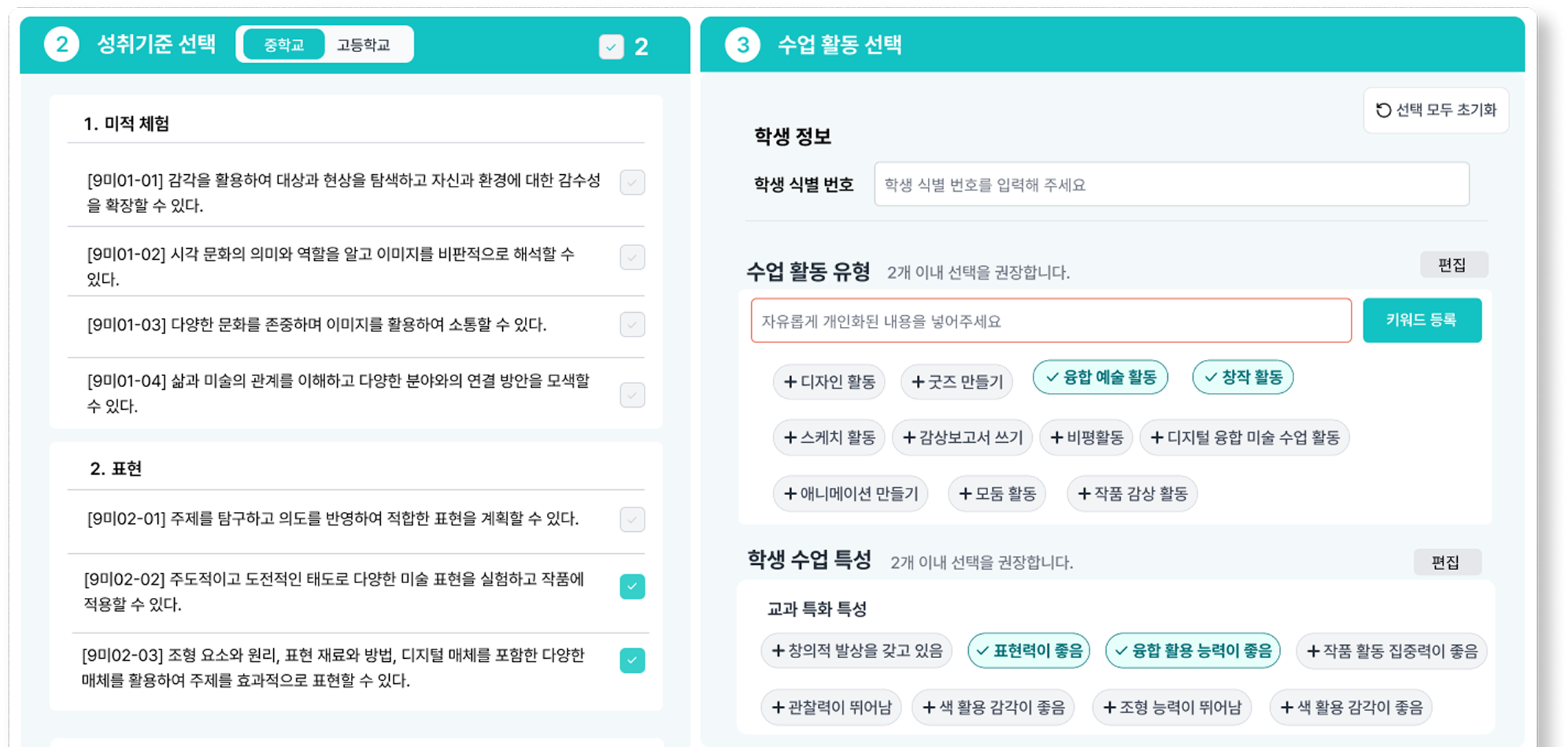Uncheck the [9미02-02] achievement standard checkbox

(x=632, y=587)
